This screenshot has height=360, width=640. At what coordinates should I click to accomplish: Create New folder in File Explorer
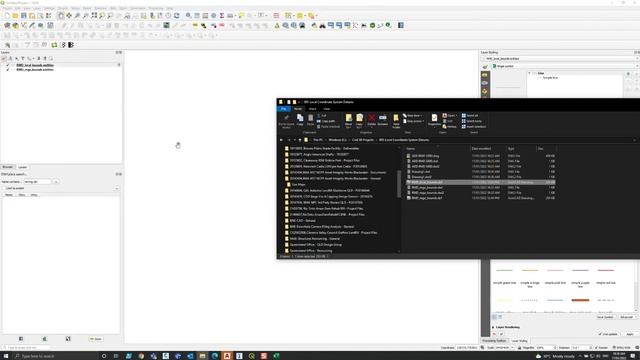[x=396, y=121]
